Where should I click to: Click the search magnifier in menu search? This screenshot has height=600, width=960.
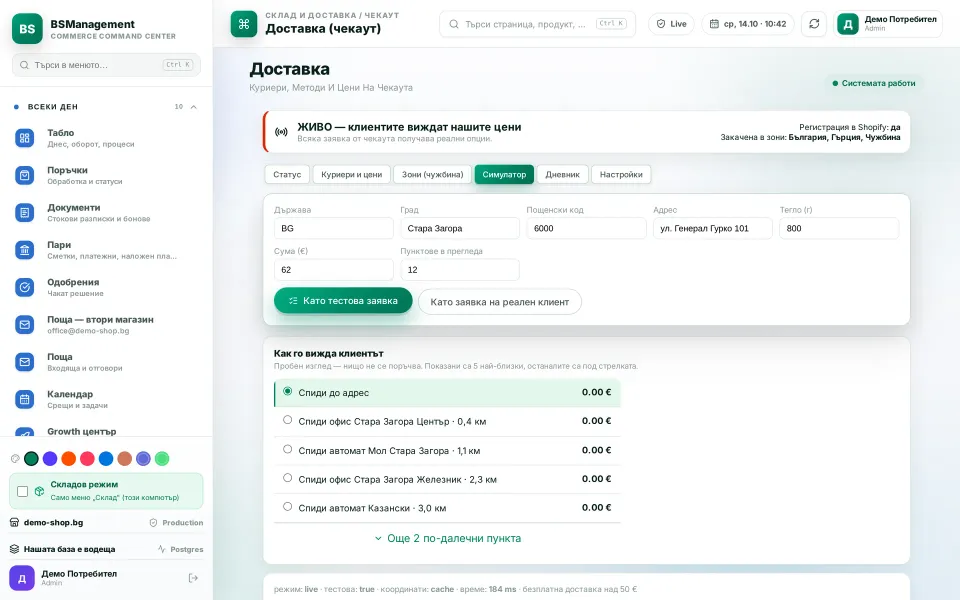[24, 65]
